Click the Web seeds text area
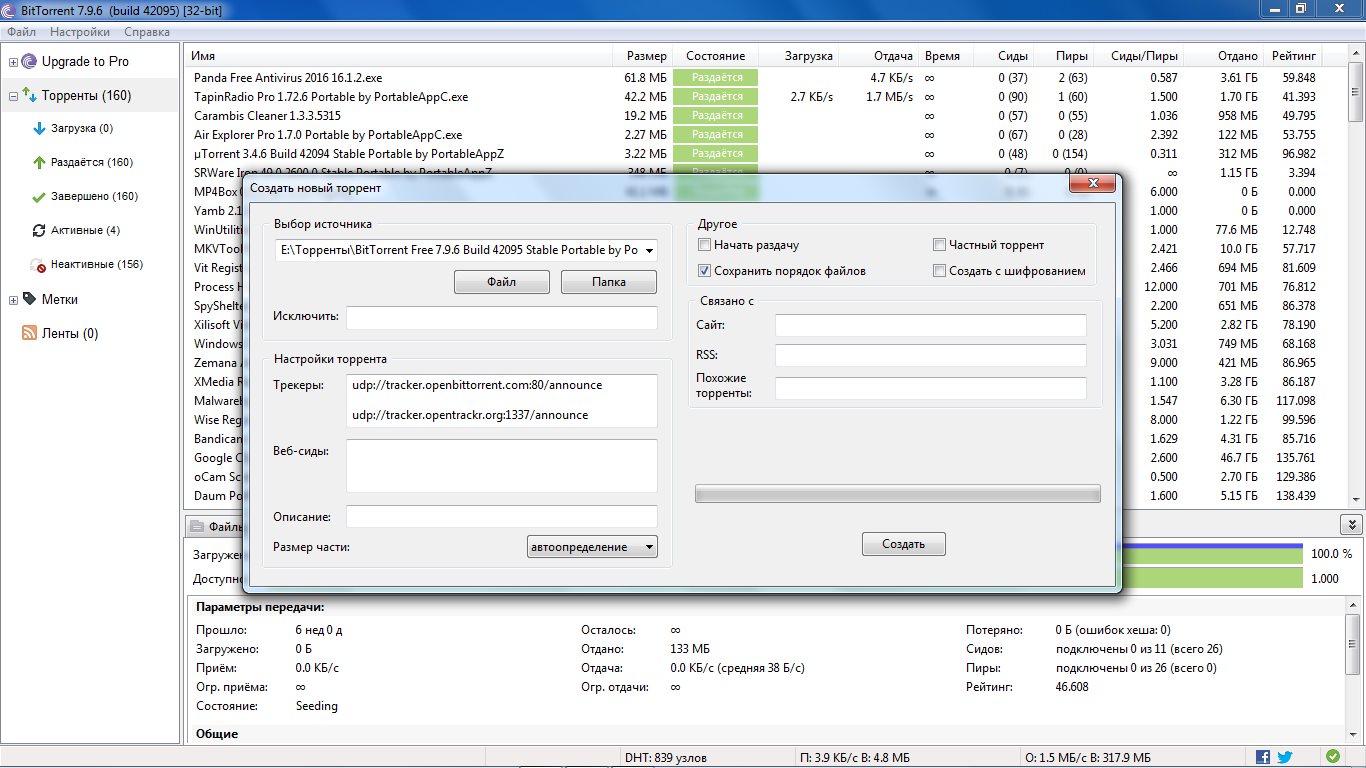 coord(502,466)
